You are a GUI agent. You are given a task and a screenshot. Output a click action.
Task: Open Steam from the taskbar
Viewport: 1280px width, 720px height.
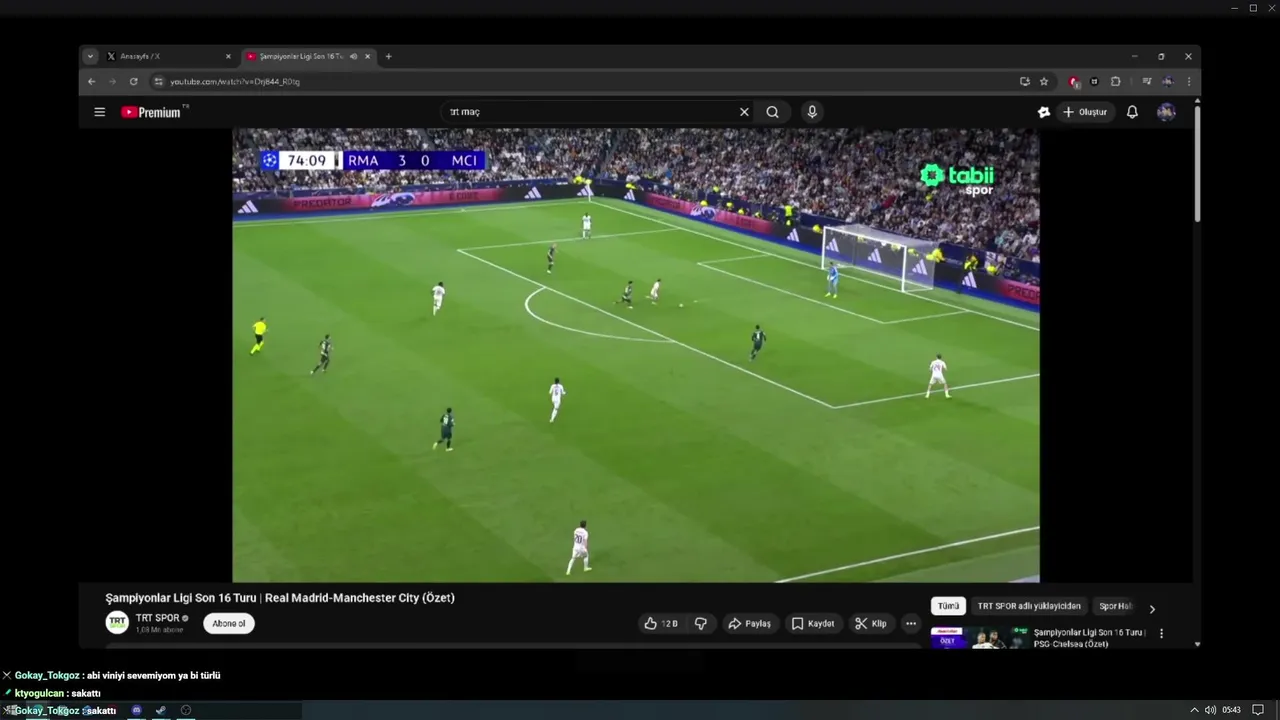[x=161, y=710]
